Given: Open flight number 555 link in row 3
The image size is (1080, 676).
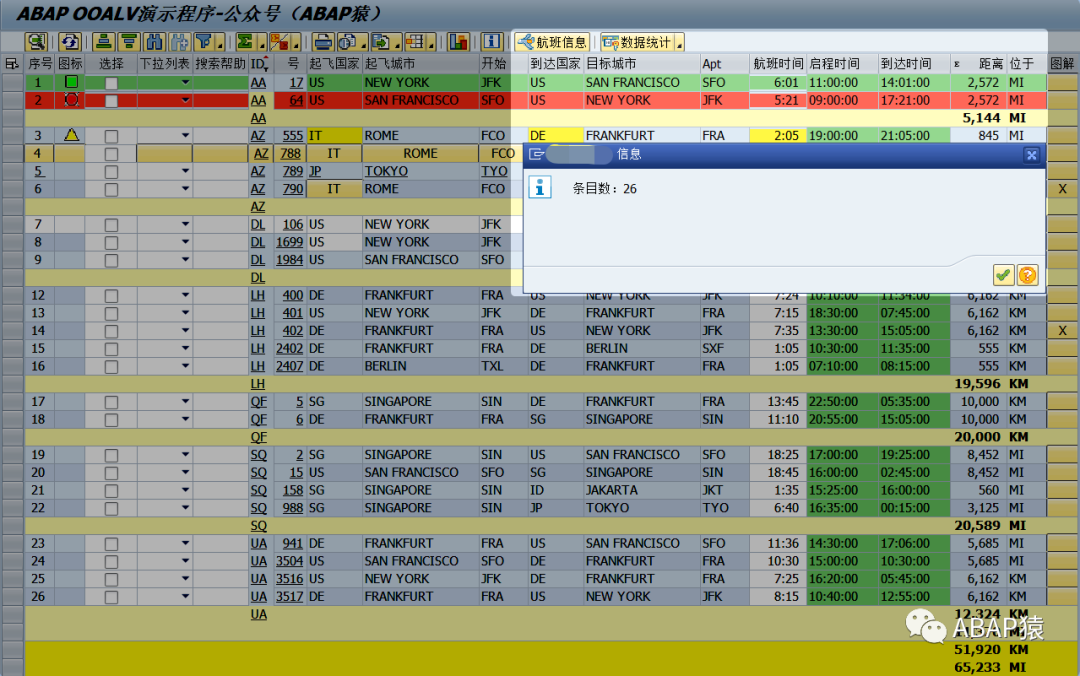Looking at the screenshot, I should (x=293, y=136).
